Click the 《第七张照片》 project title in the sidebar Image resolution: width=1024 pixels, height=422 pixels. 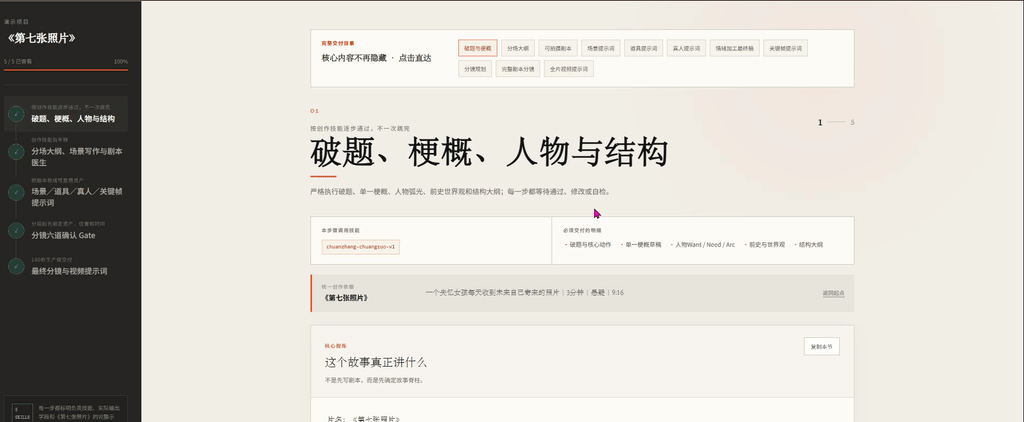point(42,39)
